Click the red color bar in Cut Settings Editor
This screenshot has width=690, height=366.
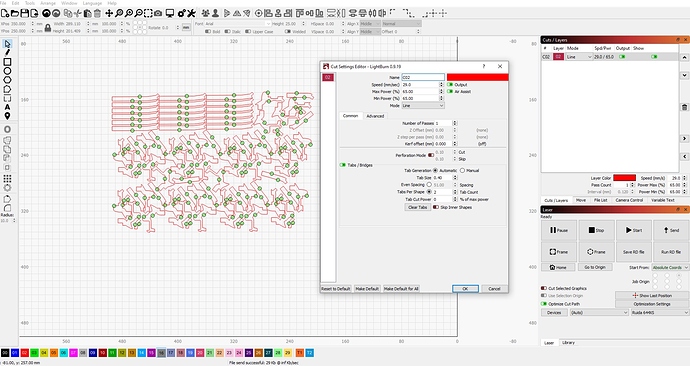[477, 77]
